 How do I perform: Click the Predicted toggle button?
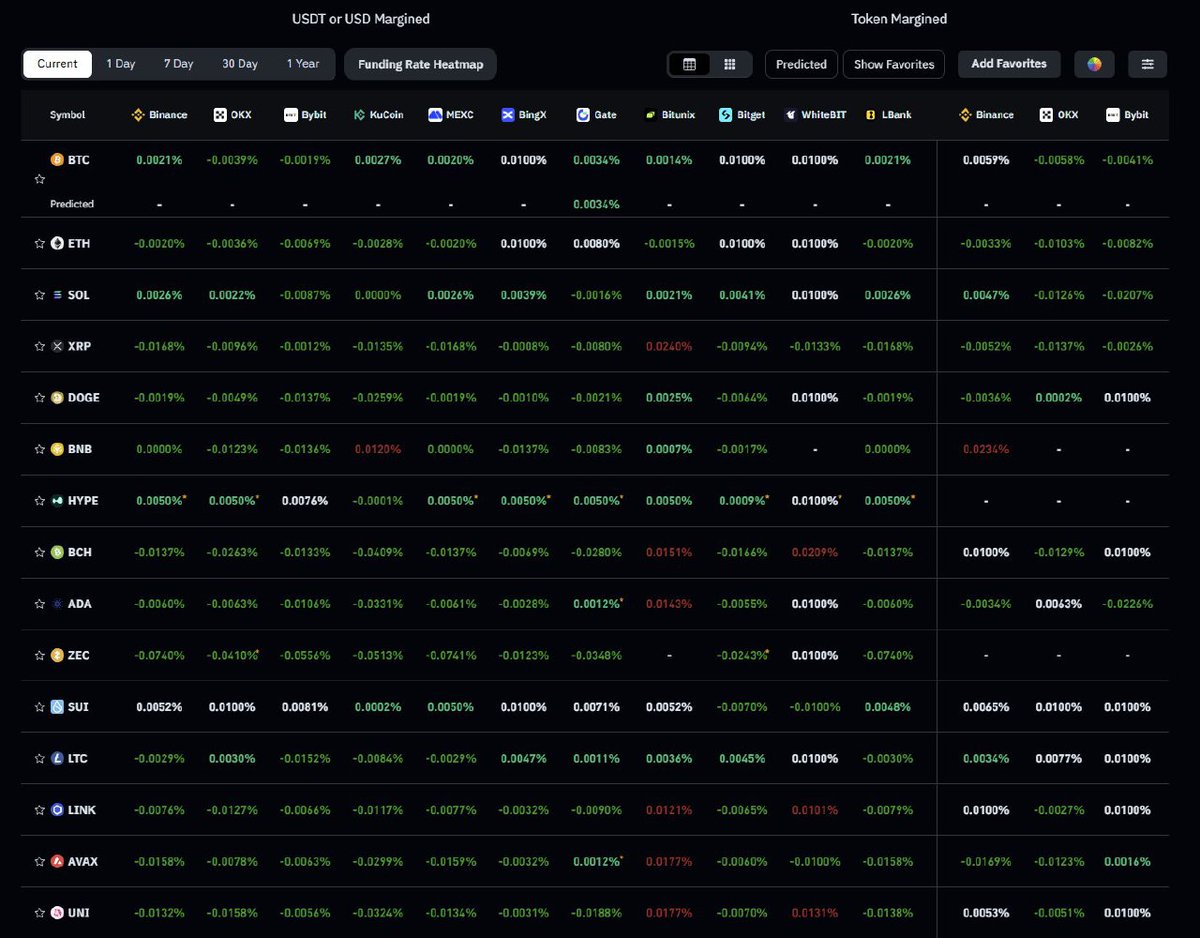coord(800,63)
